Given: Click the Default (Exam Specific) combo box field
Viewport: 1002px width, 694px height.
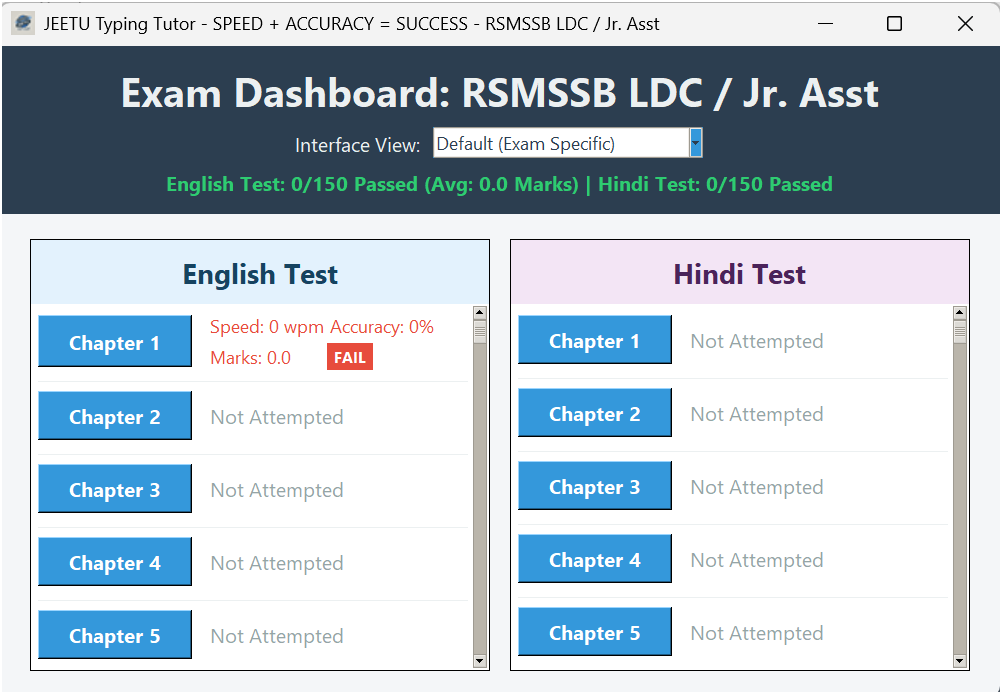Looking at the screenshot, I should tap(560, 143).
